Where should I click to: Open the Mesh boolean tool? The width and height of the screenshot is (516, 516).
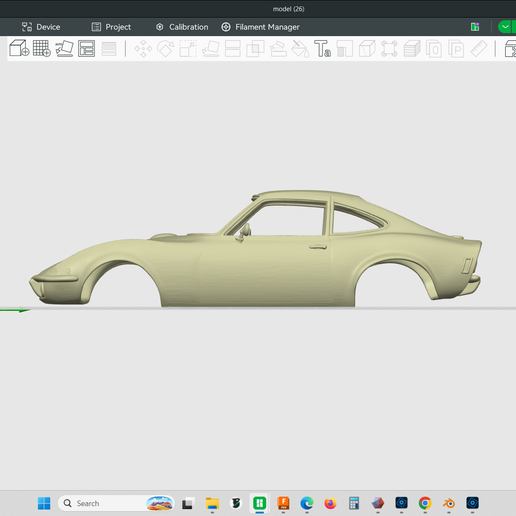pyautogui.click(x=255, y=49)
